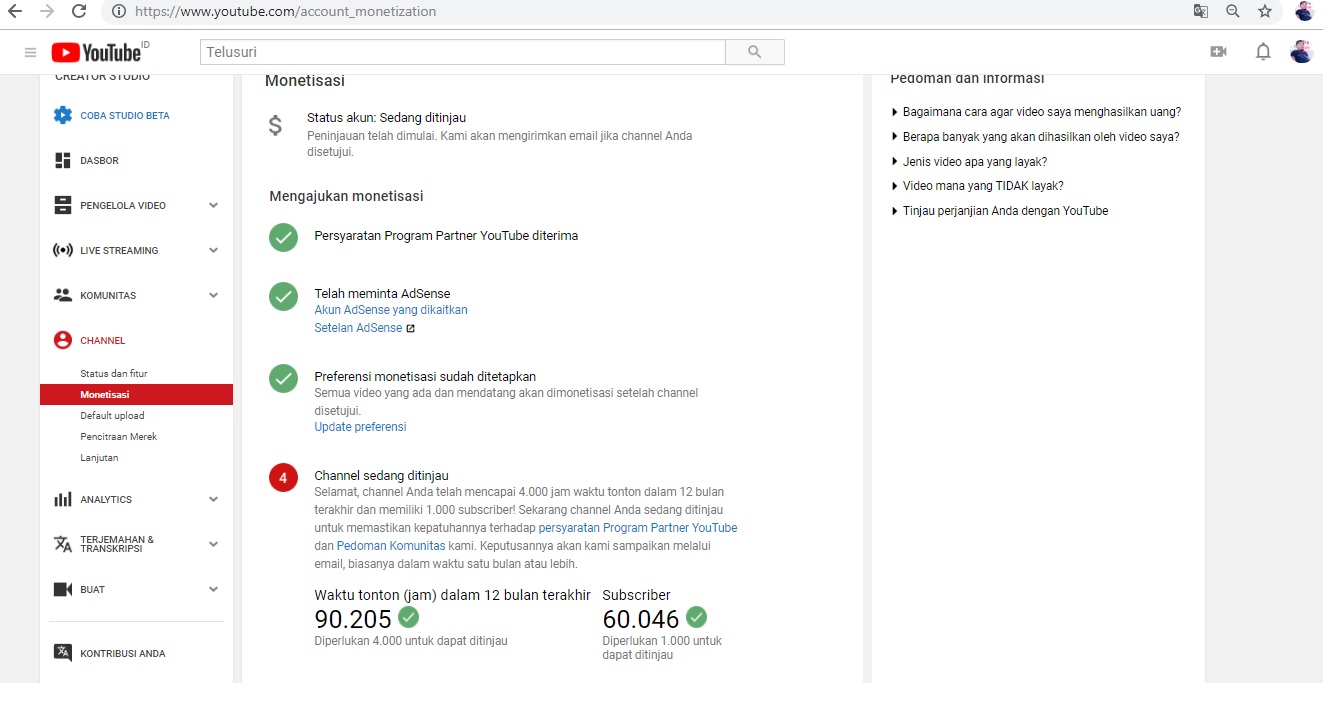Open the YouTube account avatar menu
The image size is (1334, 724).
(x=1302, y=52)
